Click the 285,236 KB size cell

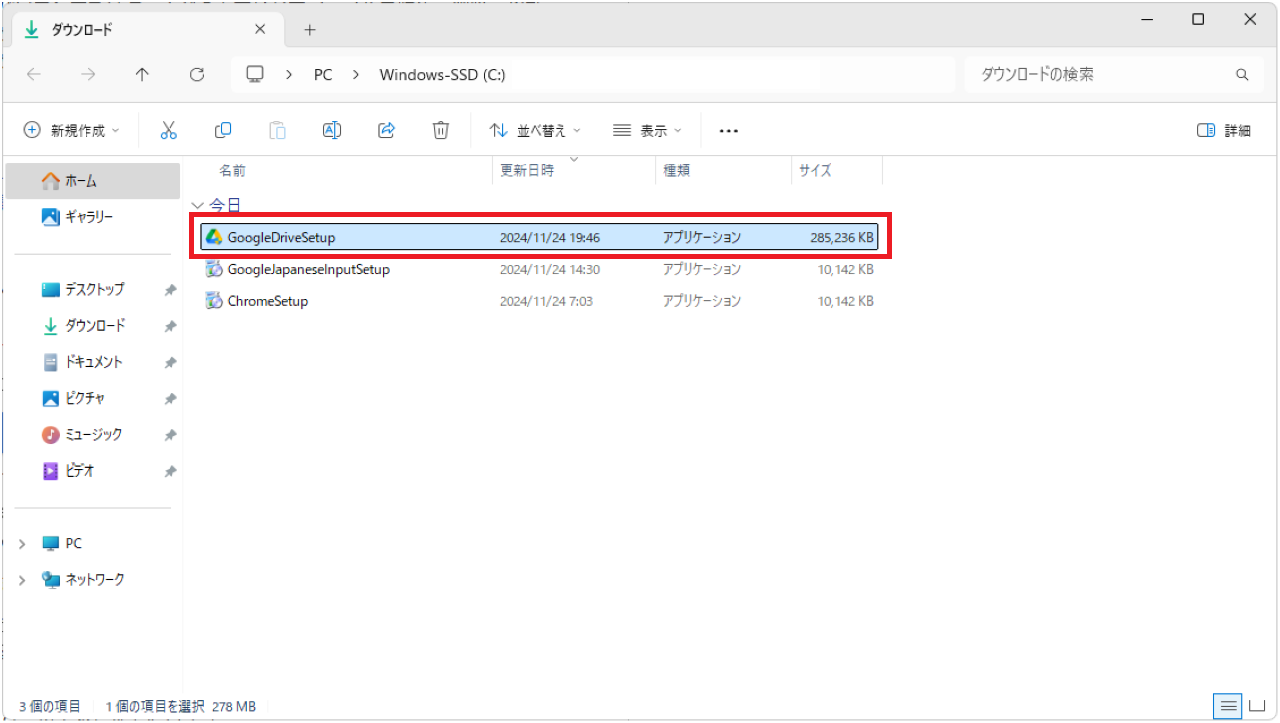[x=842, y=238]
